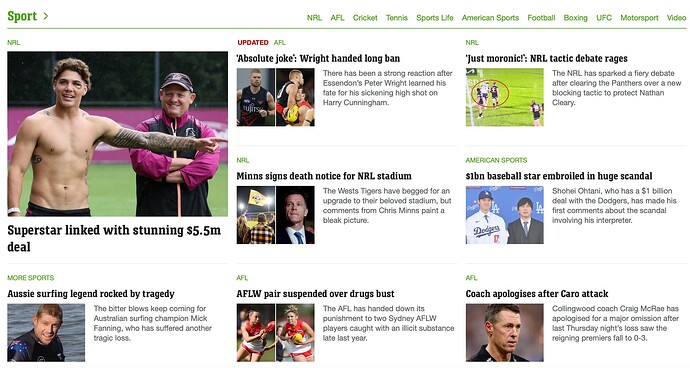Open the Aussie surfing legend rocked by tragedy article
The height and width of the screenshot is (368, 690).
pos(91,294)
